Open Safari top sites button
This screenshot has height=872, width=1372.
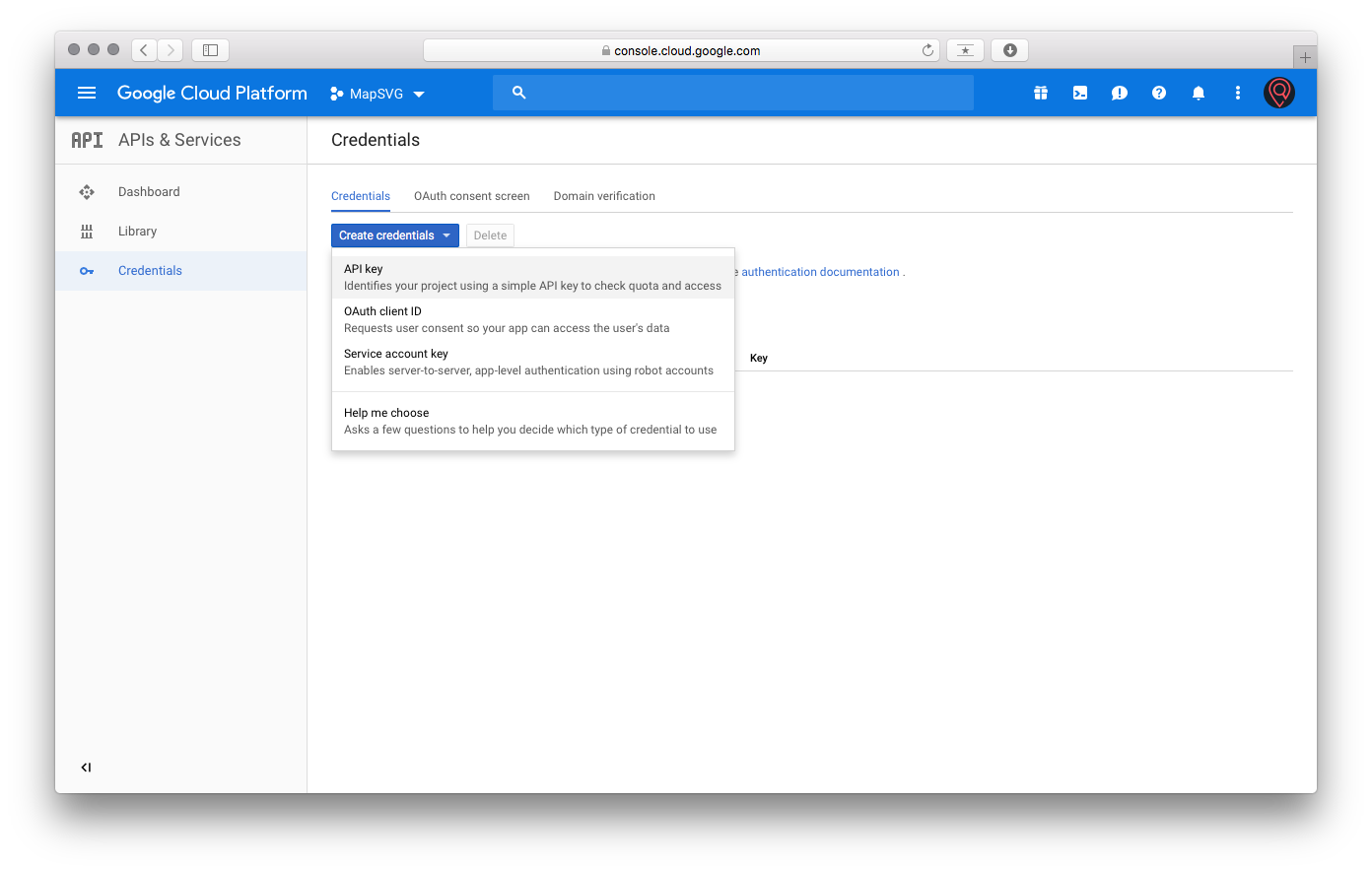[965, 50]
